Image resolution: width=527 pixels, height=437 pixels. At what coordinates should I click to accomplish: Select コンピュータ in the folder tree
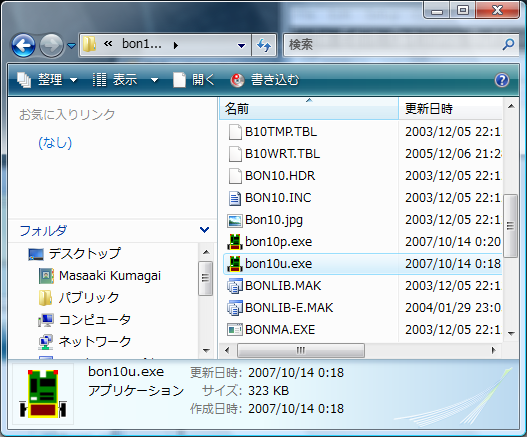pos(95,319)
